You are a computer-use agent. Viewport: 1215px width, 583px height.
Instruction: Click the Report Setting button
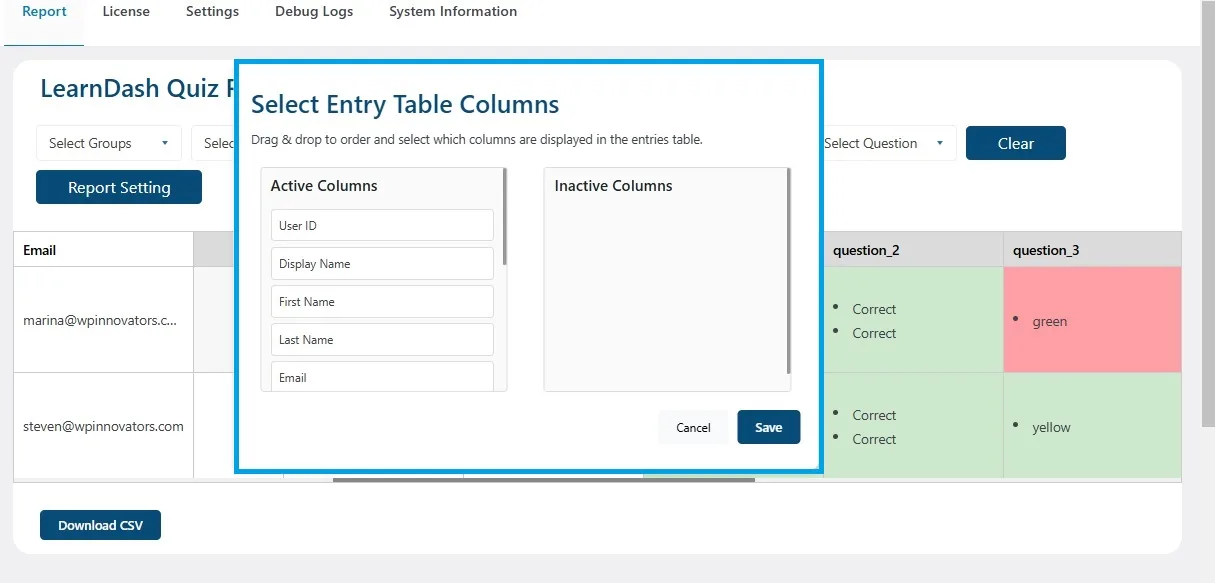click(x=118, y=187)
